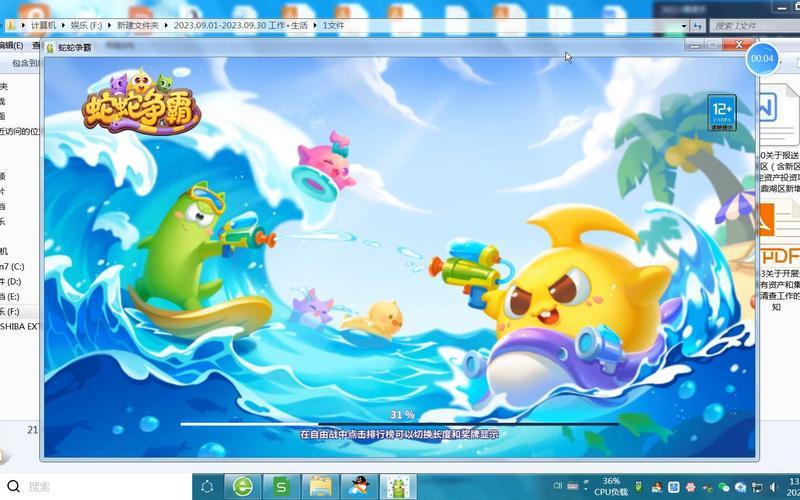Open the 360 browser taskbar icon
This screenshot has height=500, width=800.
coord(242,487)
